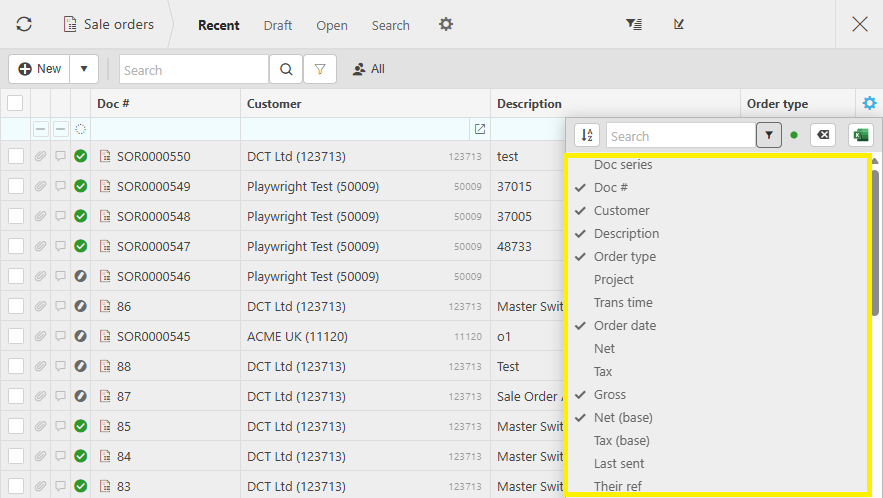The width and height of the screenshot is (883, 498).
Task: Open the funnel filter beside the search box
Action: (320, 69)
